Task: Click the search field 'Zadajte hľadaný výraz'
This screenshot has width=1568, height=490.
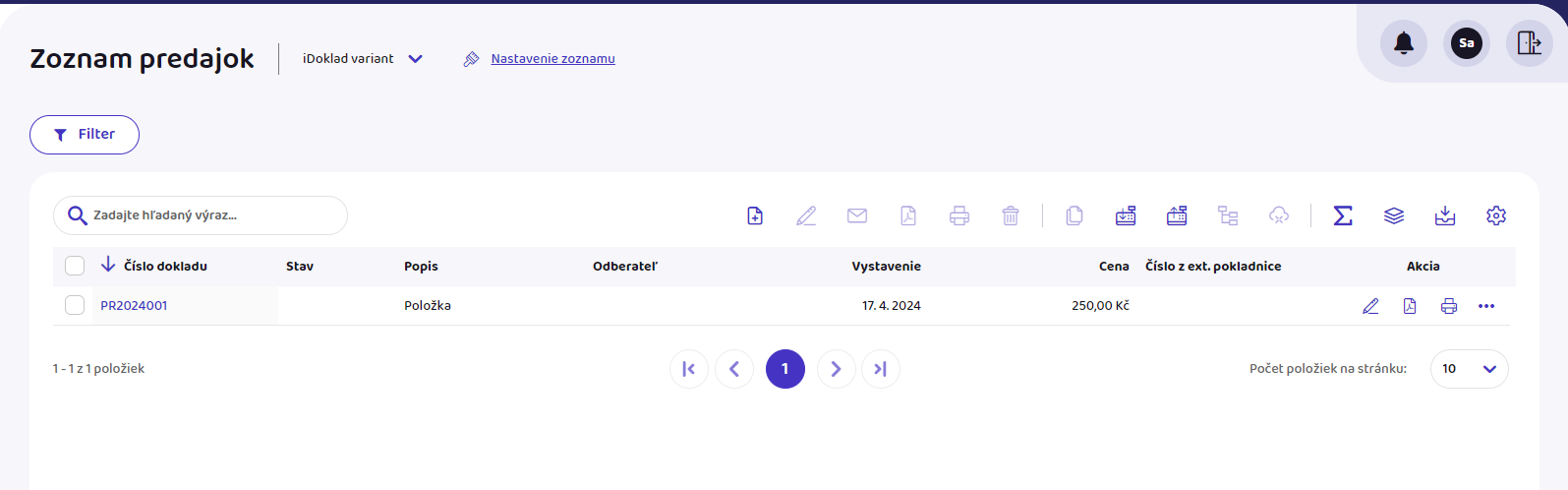Action: click(206, 215)
